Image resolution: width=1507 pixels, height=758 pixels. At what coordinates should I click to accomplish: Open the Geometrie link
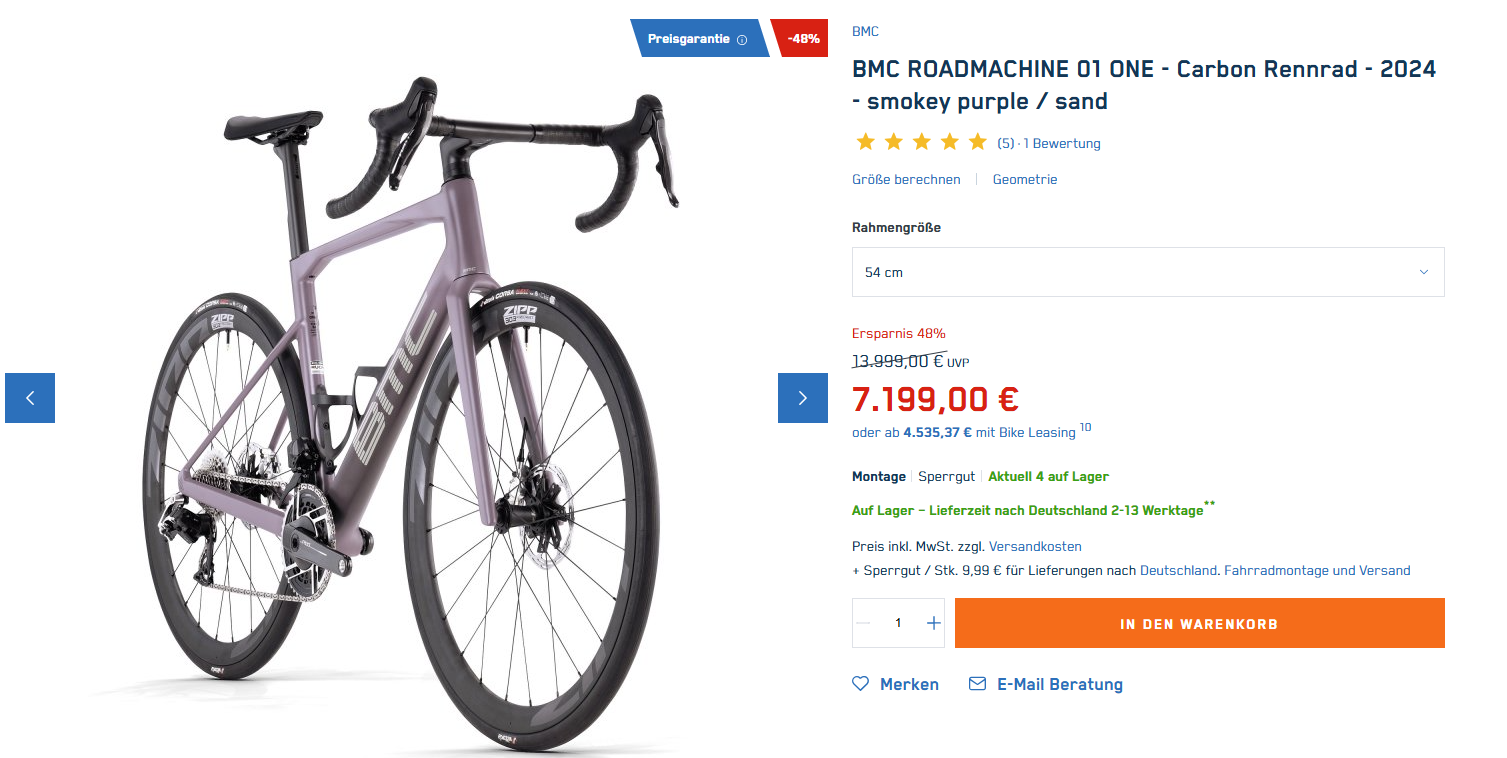coord(1024,180)
